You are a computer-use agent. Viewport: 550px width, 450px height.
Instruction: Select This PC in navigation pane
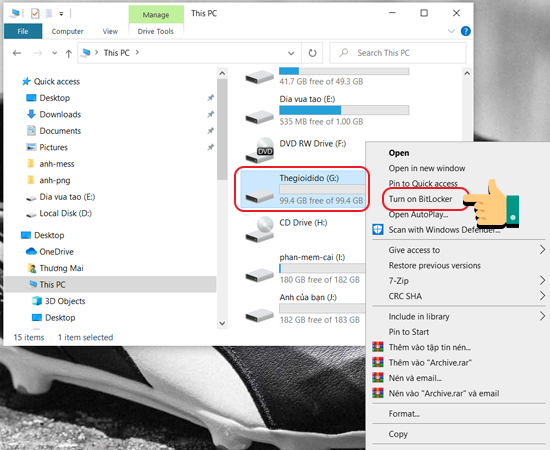110,284
